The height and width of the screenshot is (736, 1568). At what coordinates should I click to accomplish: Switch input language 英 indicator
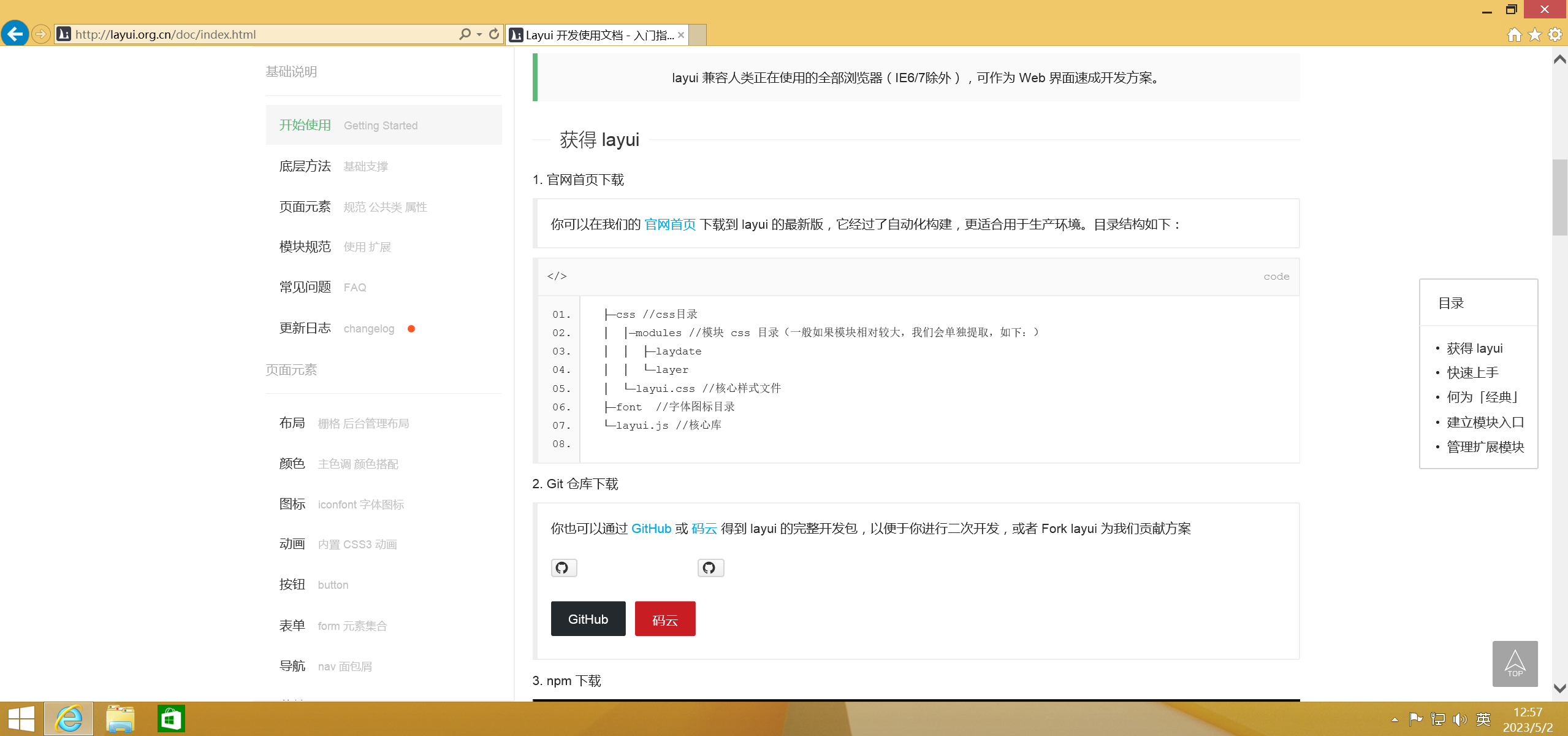(x=1483, y=719)
